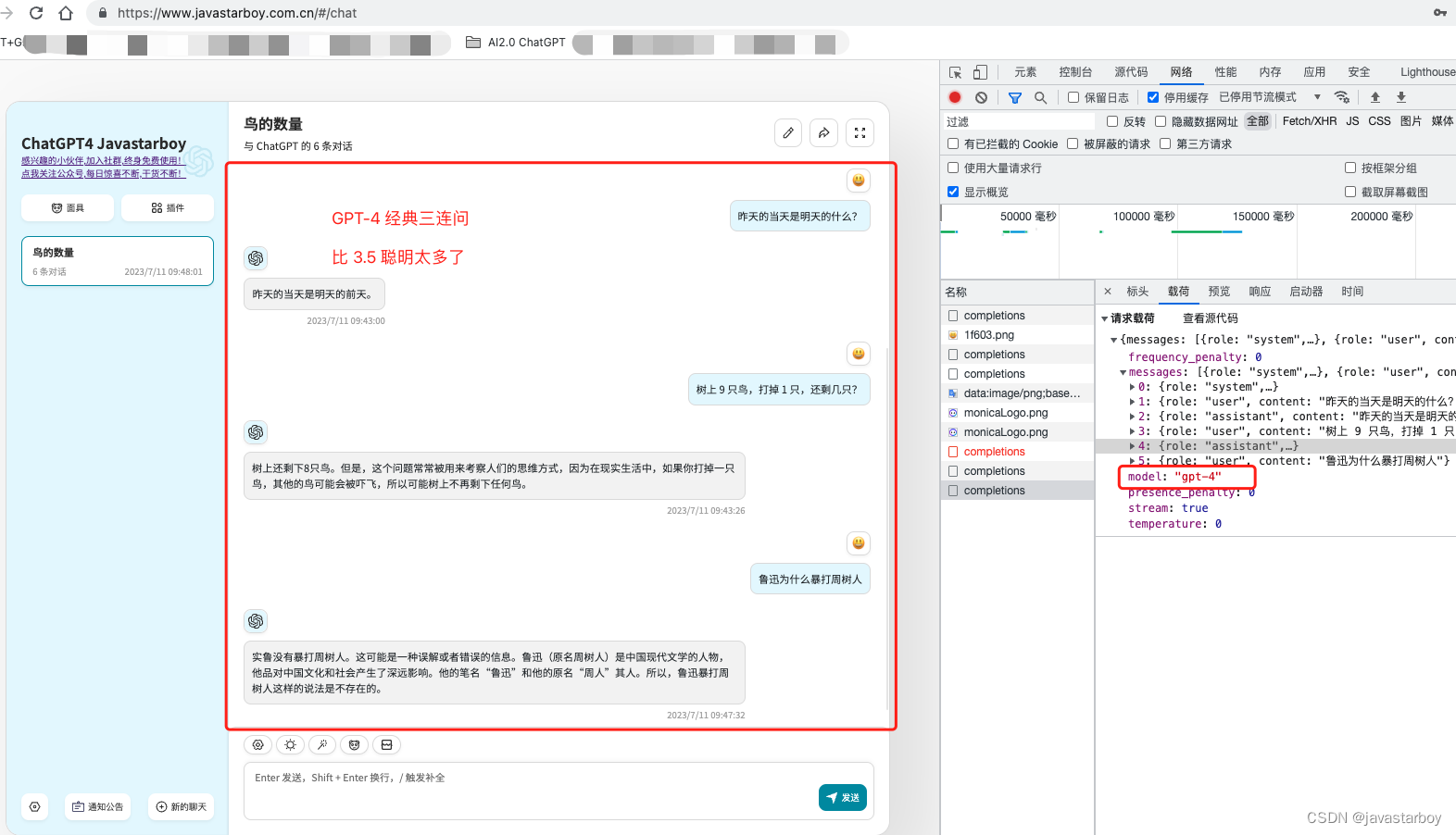This screenshot has height=835, width=1456.
Task: Click the mask icon above input box
Action: [x=355, y=744]
